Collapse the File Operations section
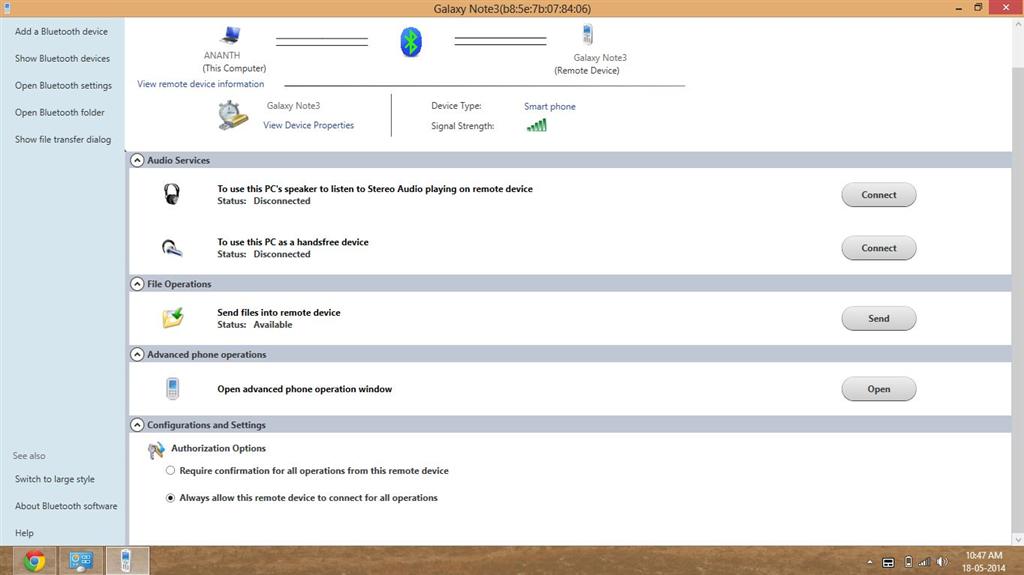The height and width of the screenshot is (575, 1024). [x=137, y=284]
